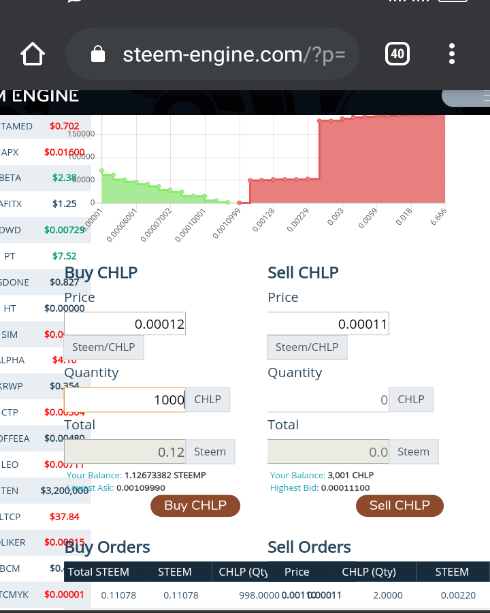Click the Buy CHLP price field
This screenshot has height=613, width=490.
coord(125,324)
